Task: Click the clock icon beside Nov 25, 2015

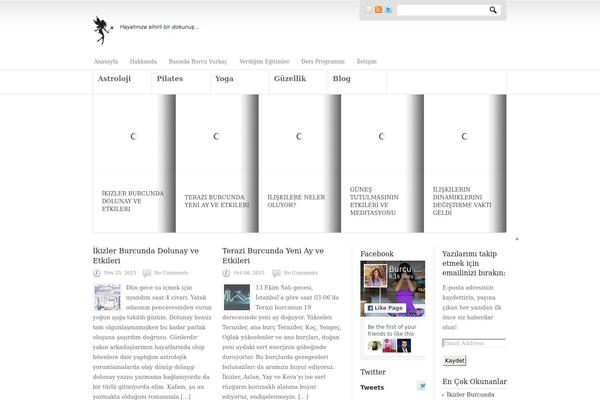Action: point(96,273)
